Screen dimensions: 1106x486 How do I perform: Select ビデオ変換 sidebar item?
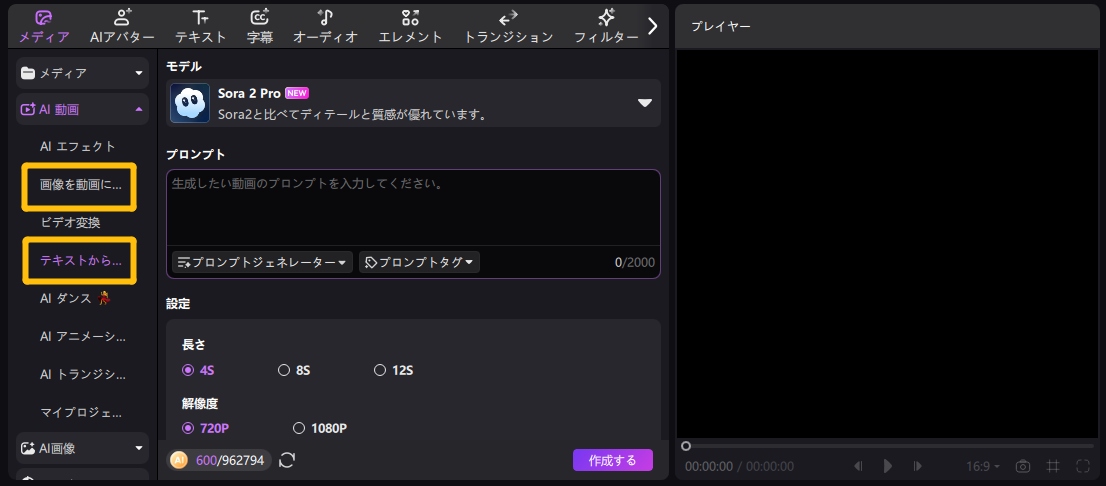click(70, 223)
